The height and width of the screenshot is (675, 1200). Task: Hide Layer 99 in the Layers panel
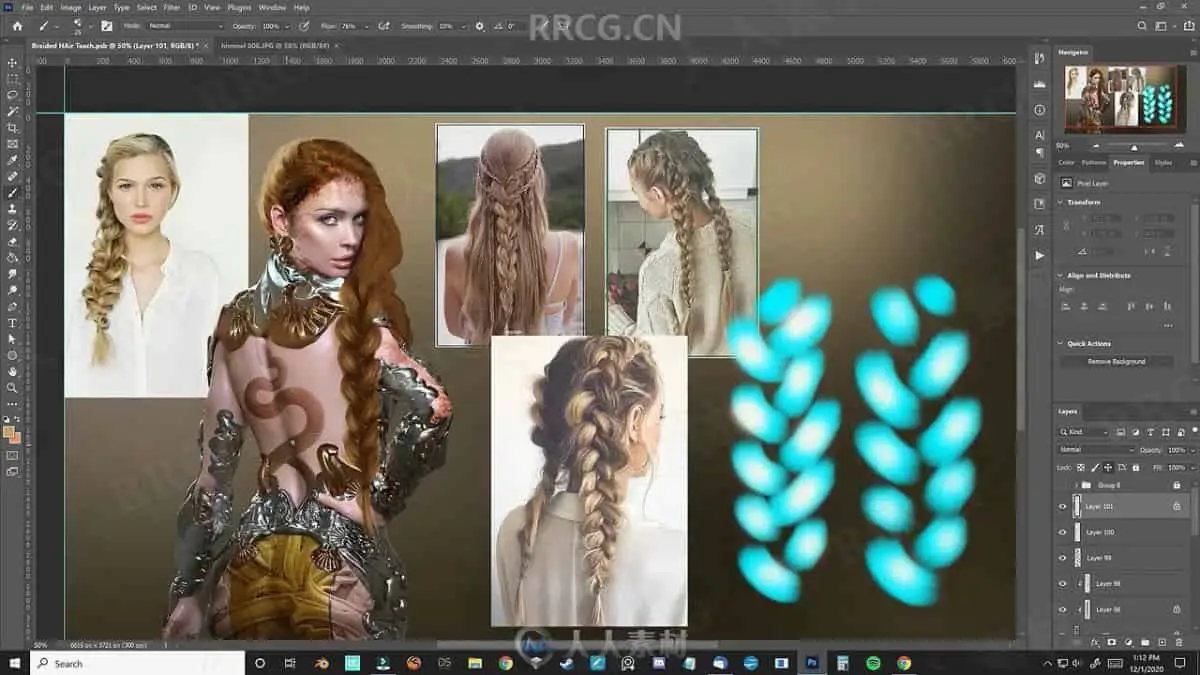click(1062, 558)
